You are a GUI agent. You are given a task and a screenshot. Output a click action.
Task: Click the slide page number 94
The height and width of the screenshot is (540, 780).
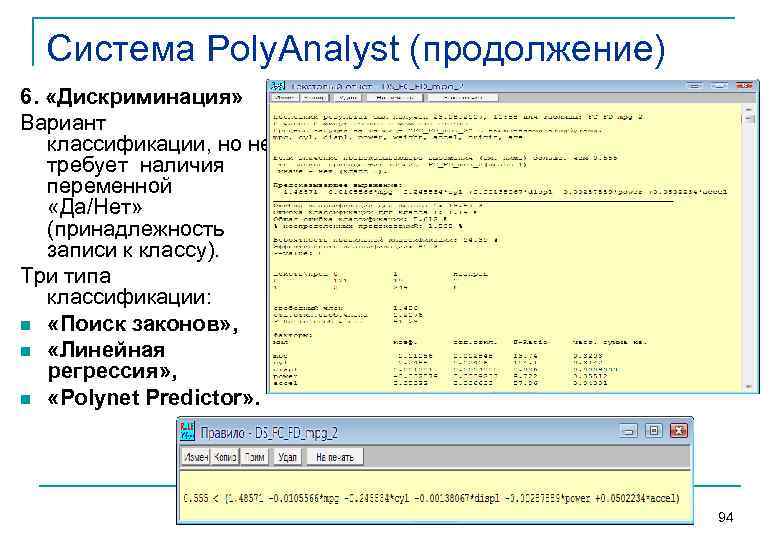pos(726,518)
